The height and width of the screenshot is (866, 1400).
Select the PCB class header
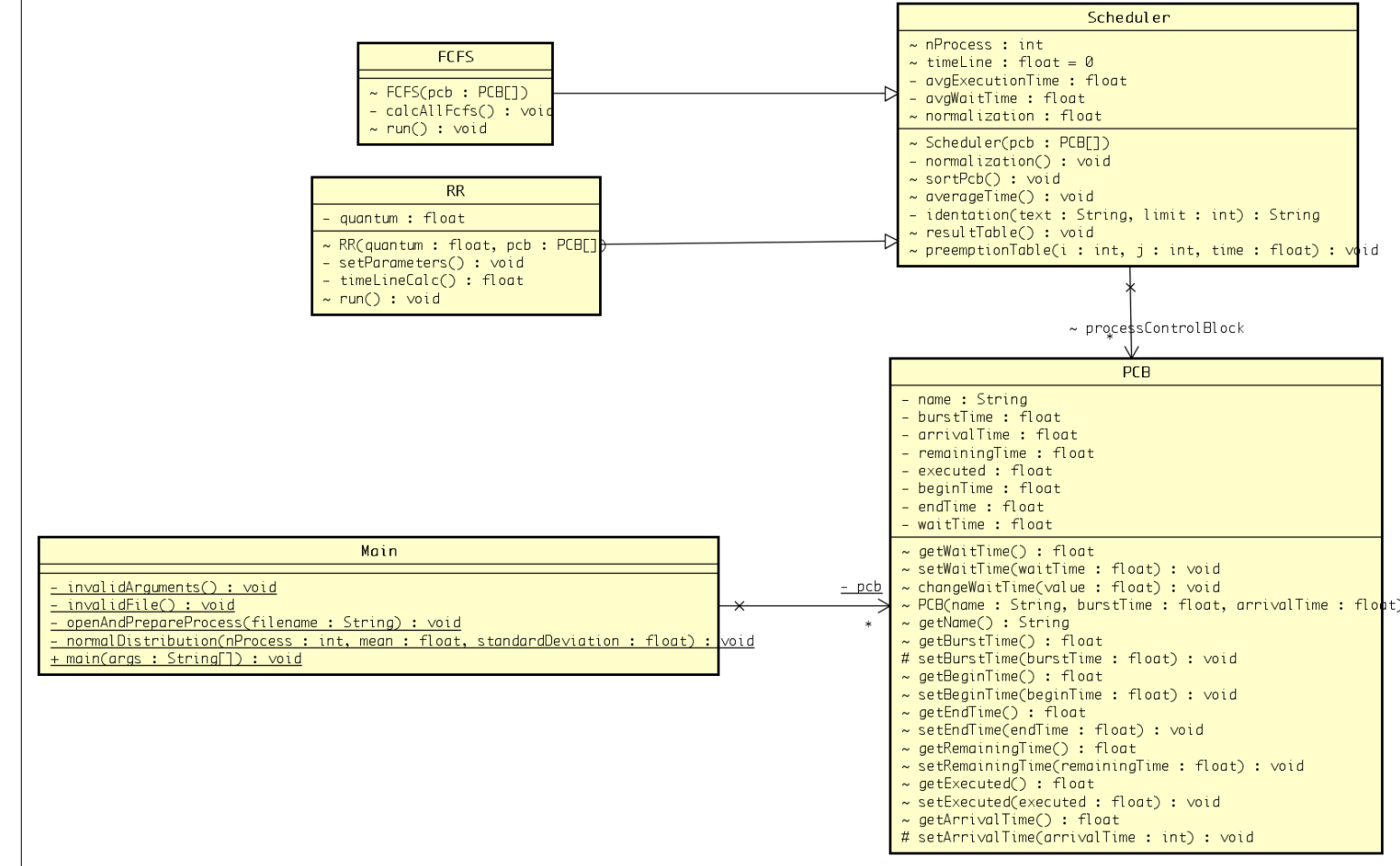(x=1136, y=372)
